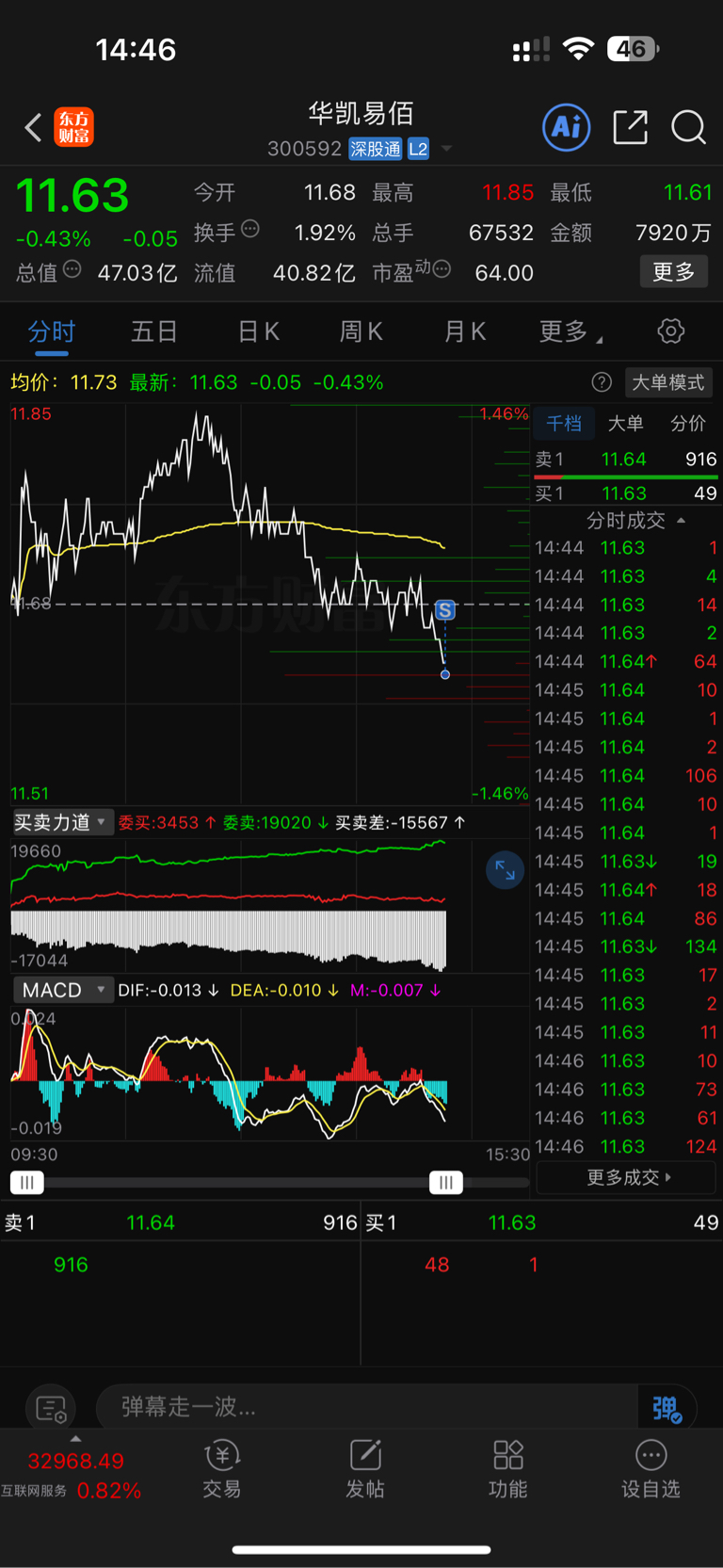Tap the 更多 quote details button
The width and height of the screenshot is (723, 1568).
[x=674, y=272]
